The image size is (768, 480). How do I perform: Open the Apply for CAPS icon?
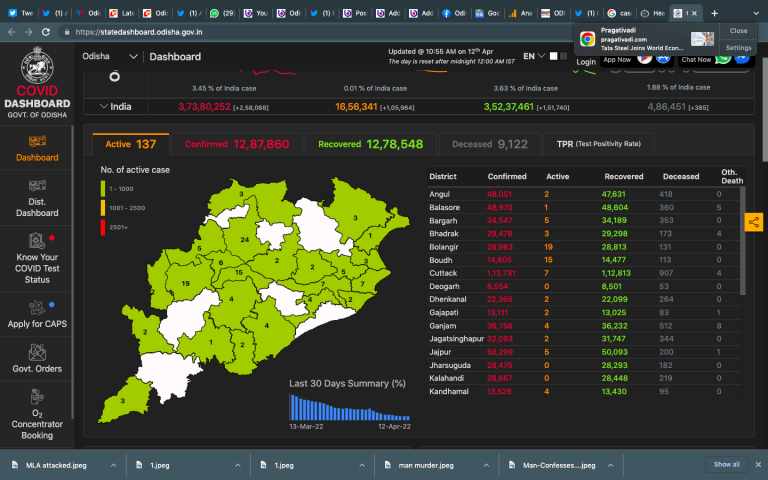[x=36, y=306]
